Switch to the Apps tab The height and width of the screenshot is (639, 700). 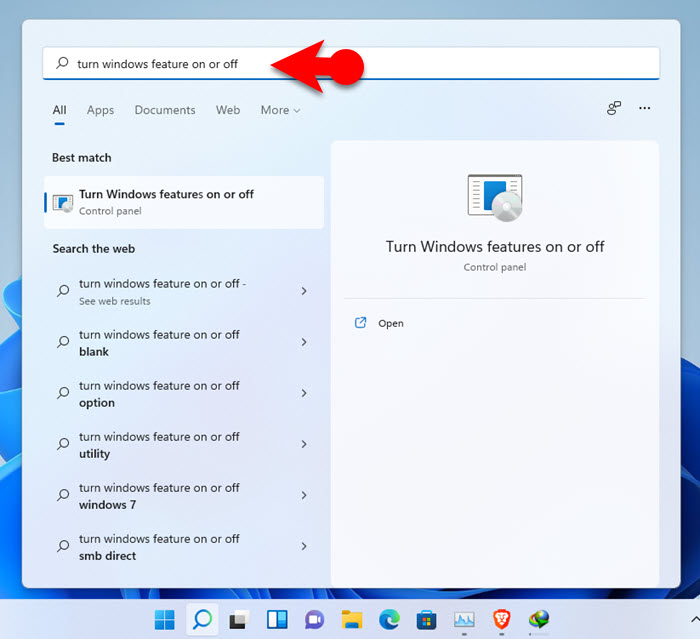(100, 110)
